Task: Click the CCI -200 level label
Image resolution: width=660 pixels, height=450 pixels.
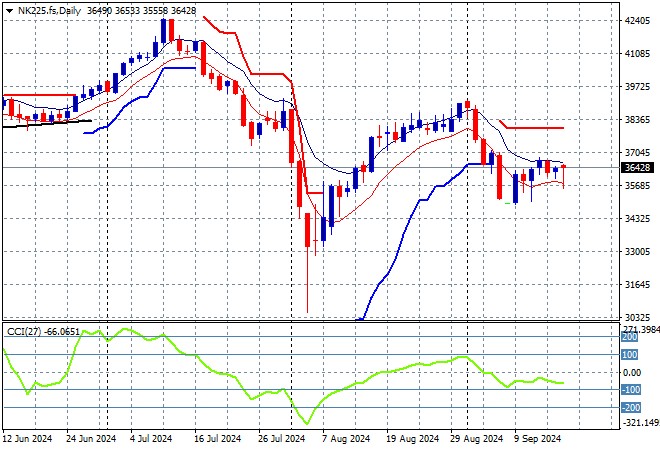Action: (631, 407)
